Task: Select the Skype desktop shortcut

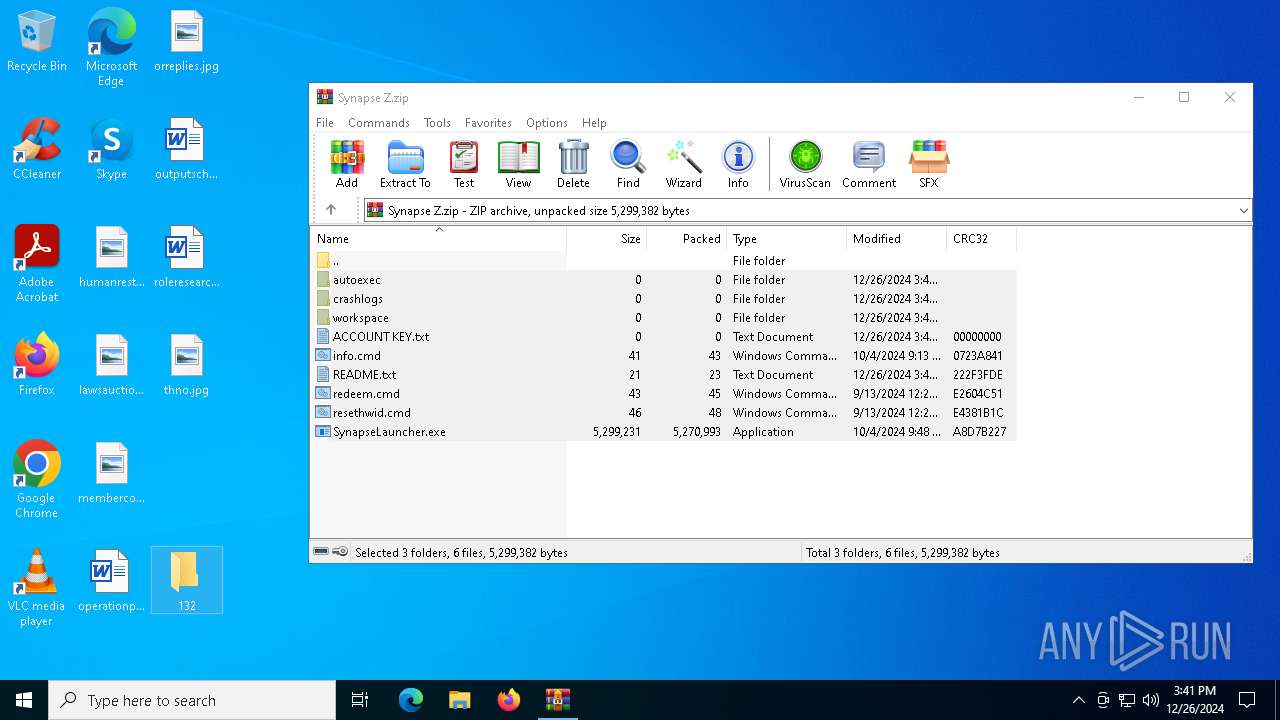Action: coord(111,150)
